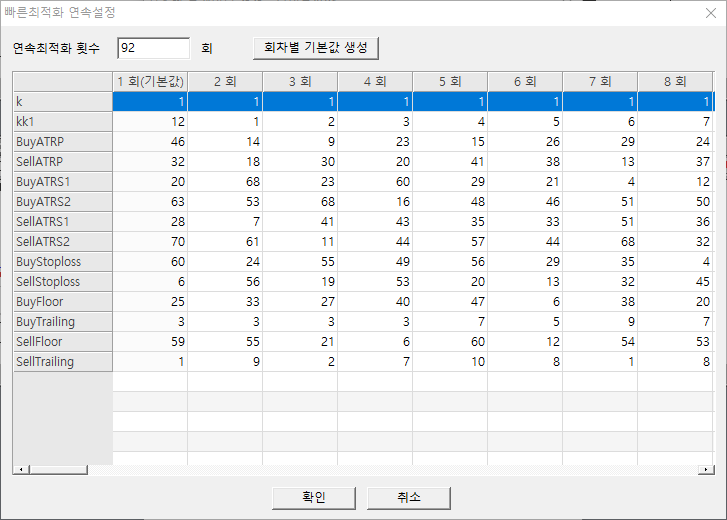Select the SellStoploss row header
Image resolution: width=727 pixels, height=520 pixels.
pos(62,281)
